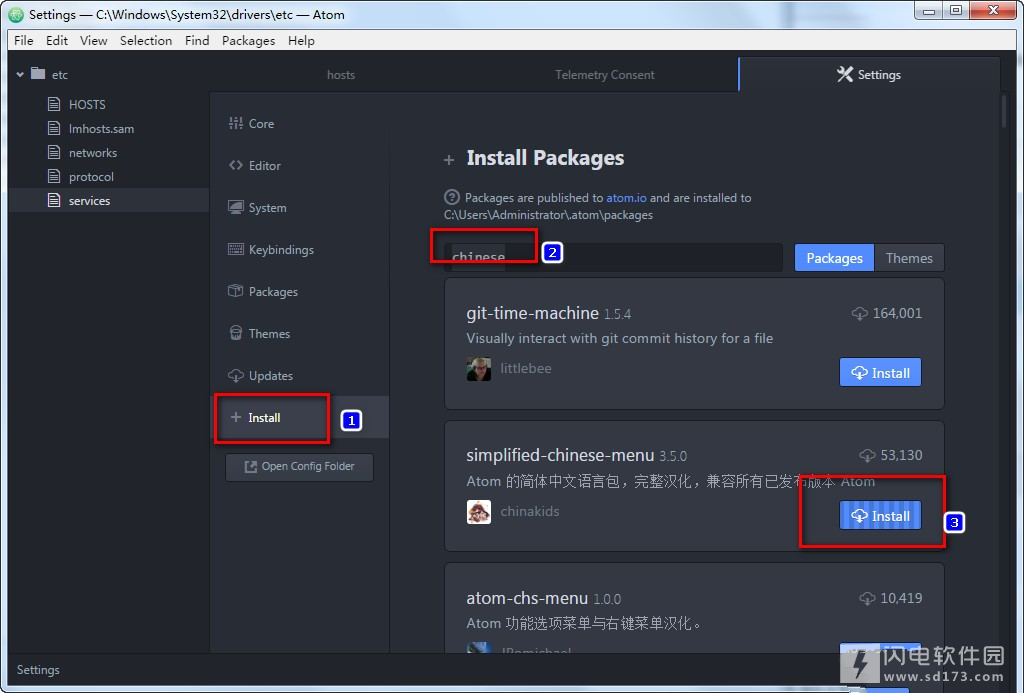Screen dimensions: 1024x693
Task: Open the protocol file
Action: 91,177
